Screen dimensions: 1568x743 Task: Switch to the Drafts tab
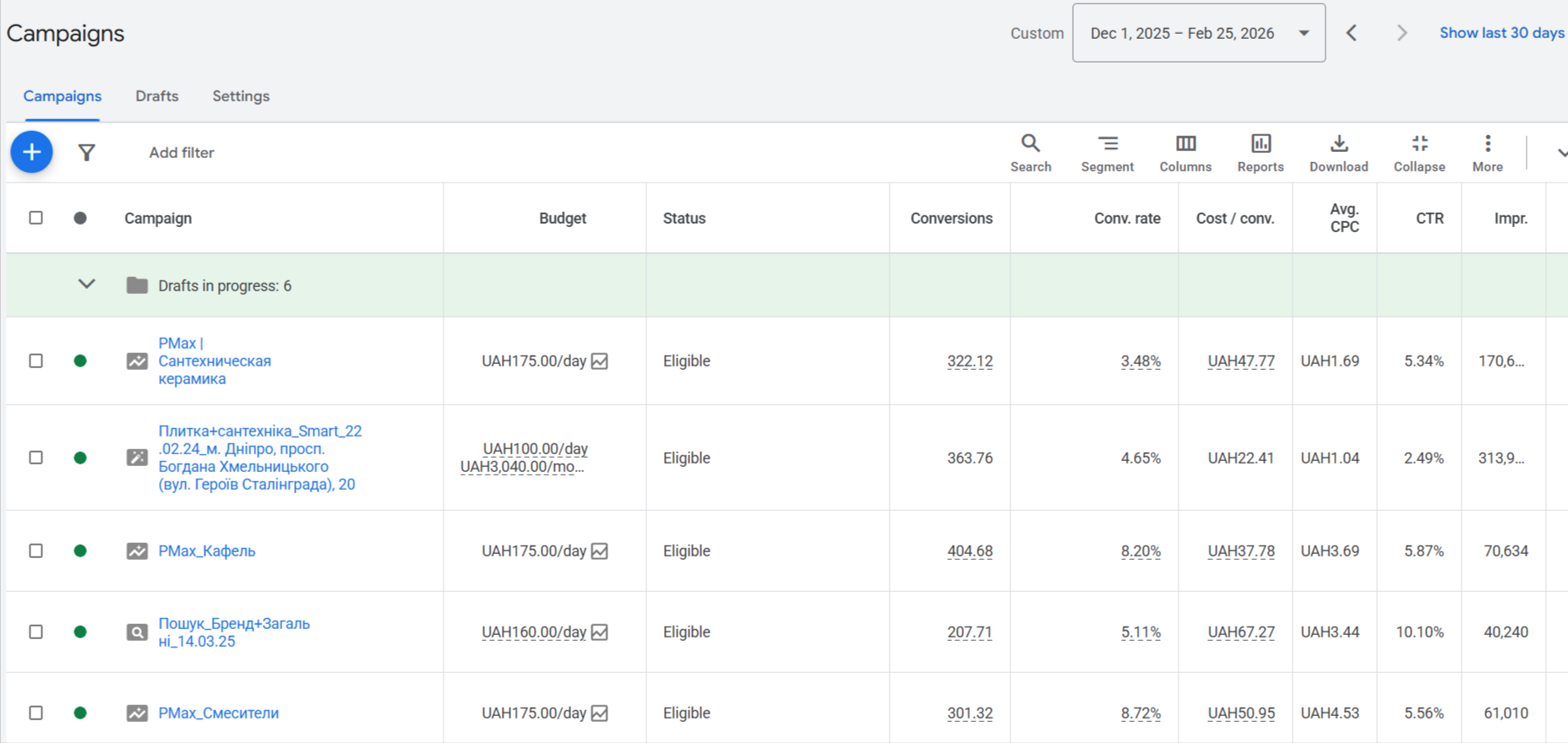click(x=157, y=96)
